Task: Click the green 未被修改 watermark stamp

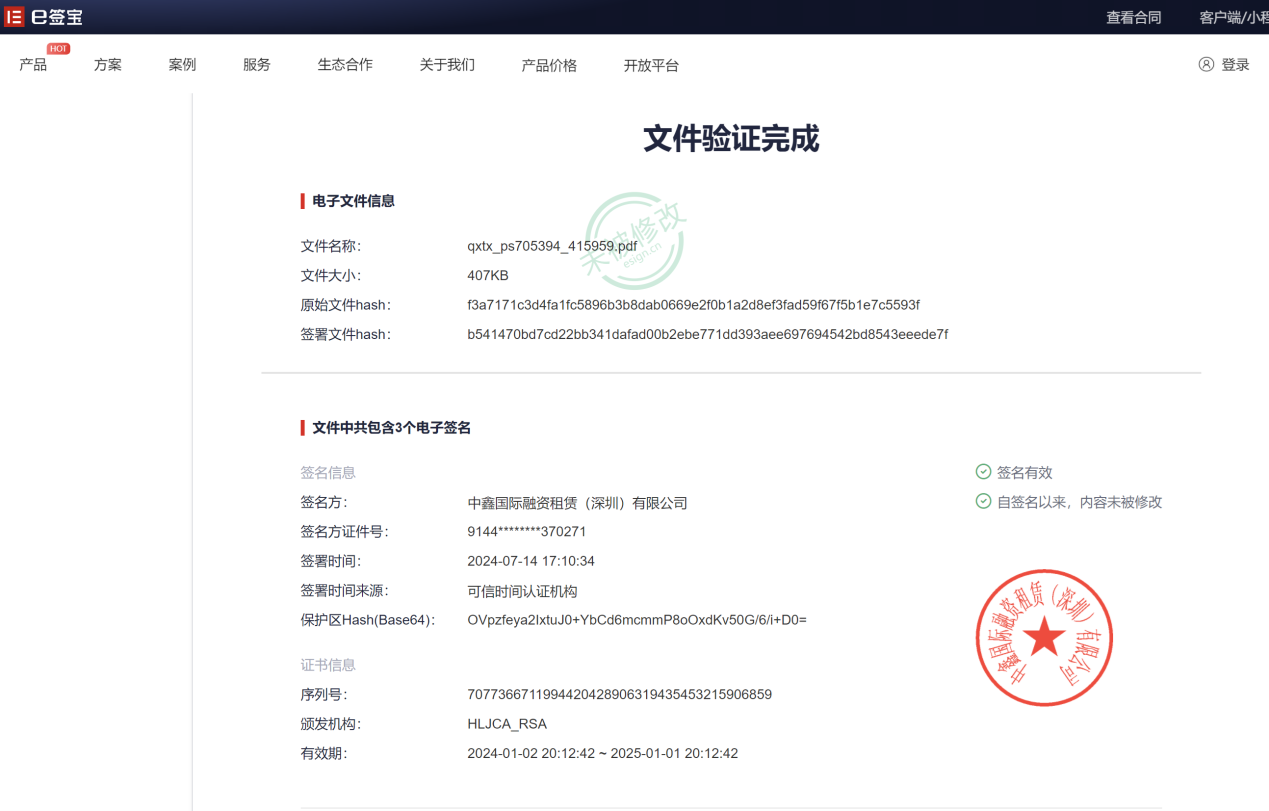Action: pyautogui.click(x=635, y=241)
